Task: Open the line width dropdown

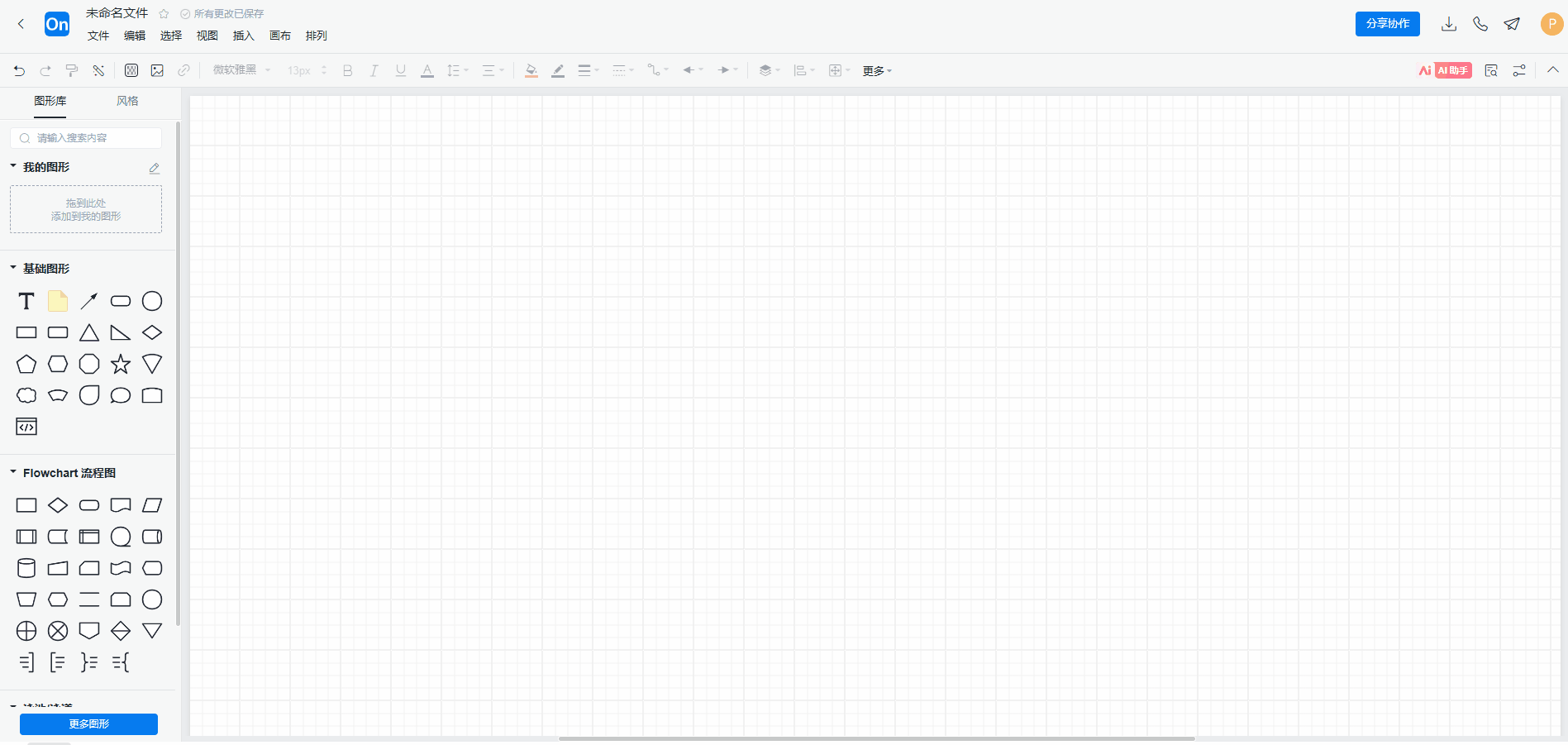Action: tap(589, 71)
